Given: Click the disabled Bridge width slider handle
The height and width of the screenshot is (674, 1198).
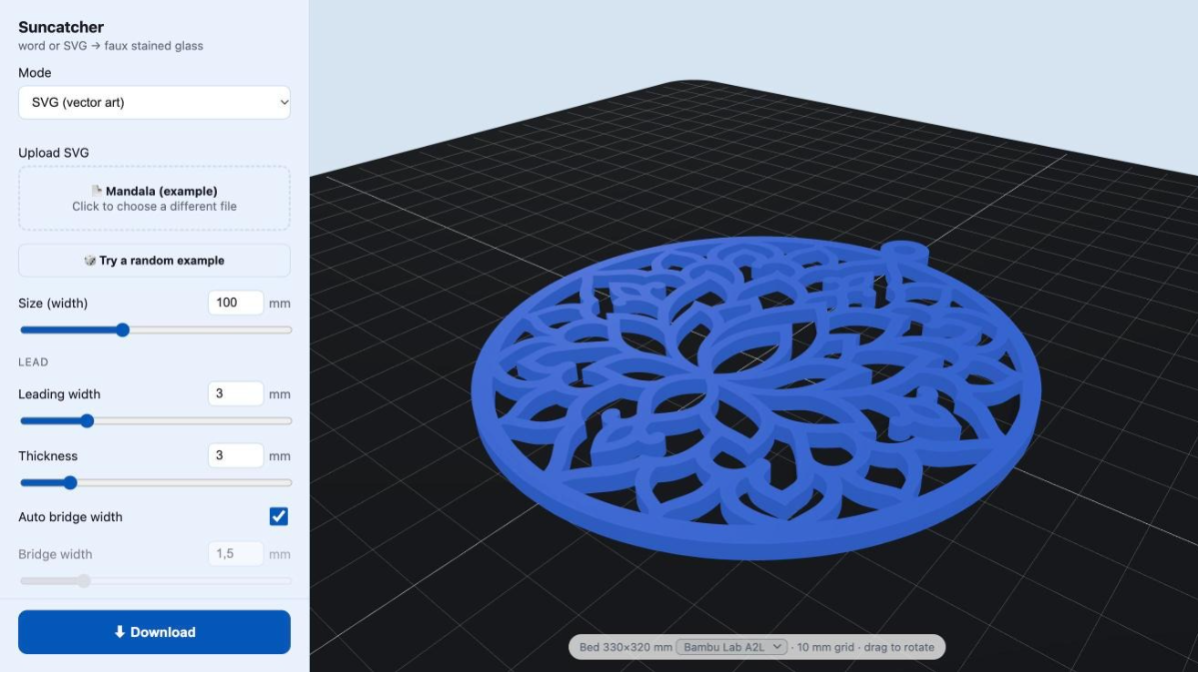Looking at the screenshot, I should [84, 582].
